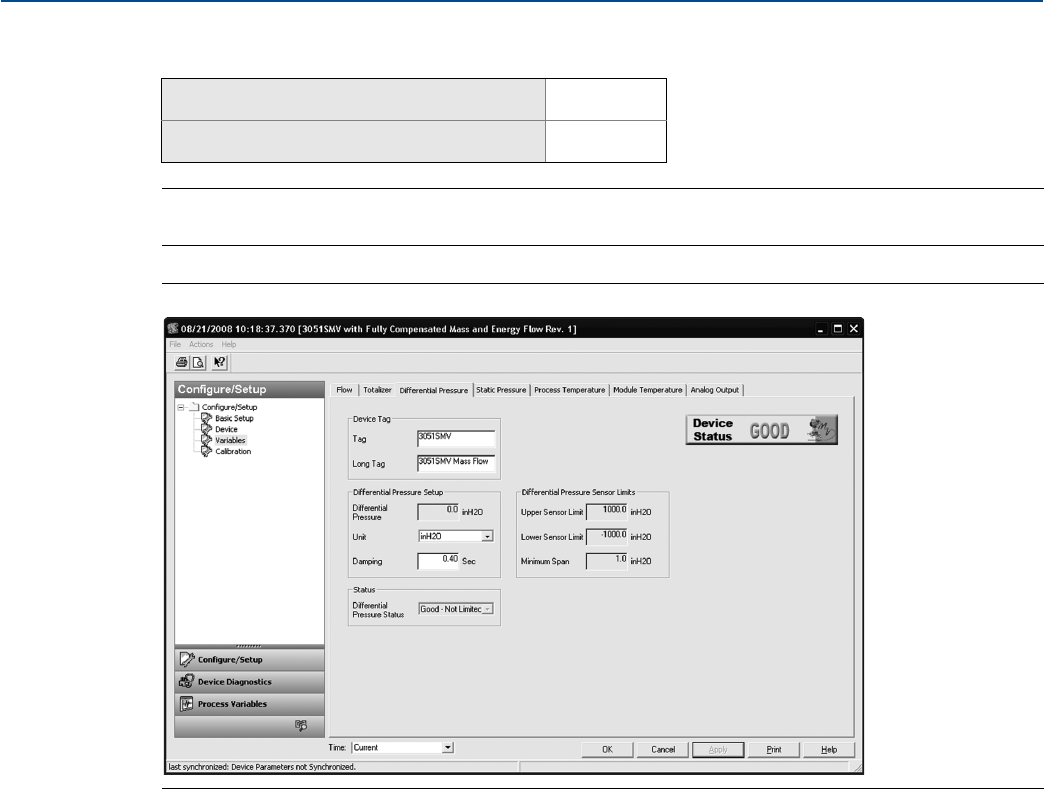Viewport: 1044px width, 796px height.
Task: Switch to the Static Pressure tab
Action: click(x=501, y=390)
